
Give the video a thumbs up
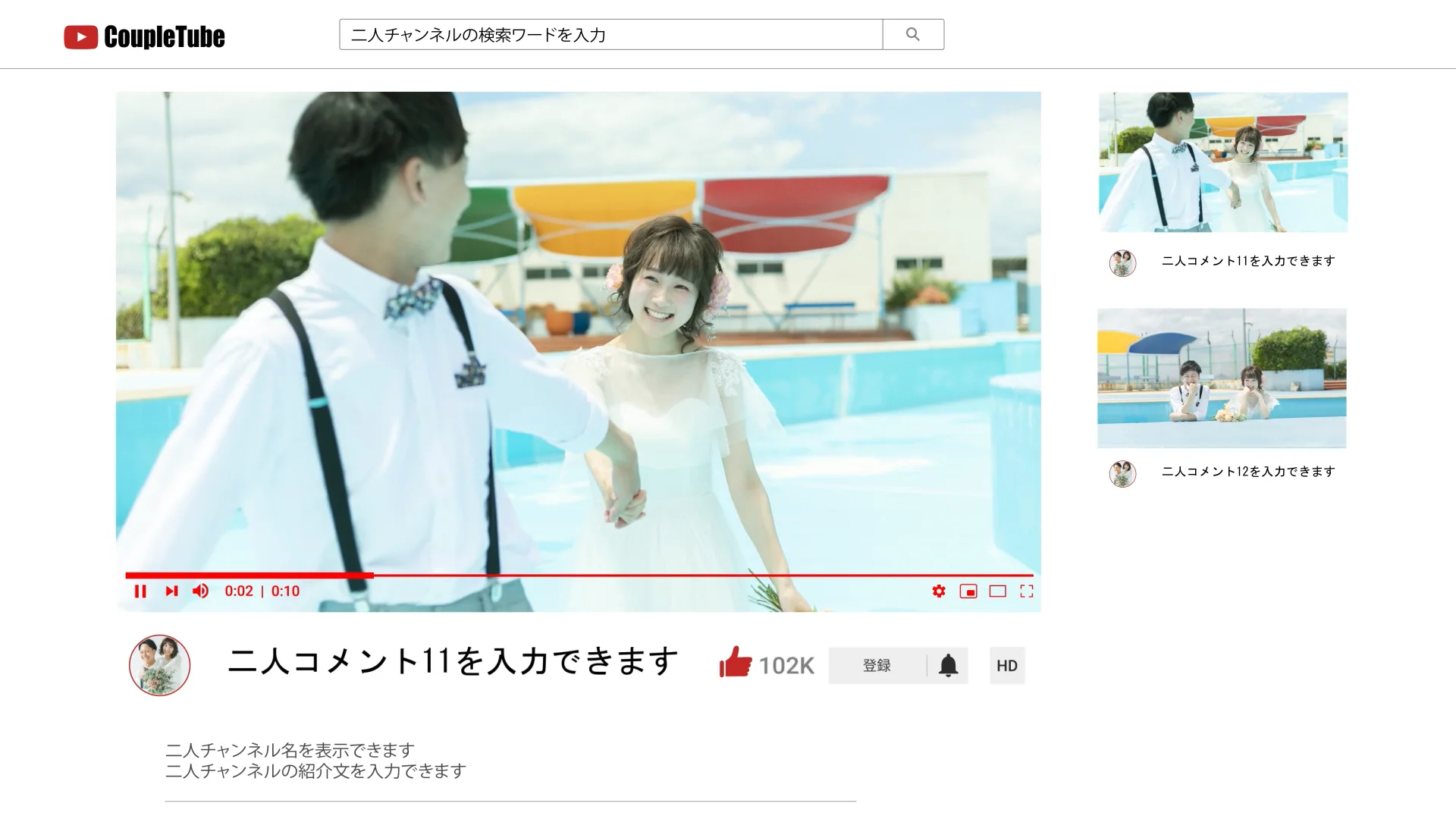pyautogui.click(x=735, y=664)
